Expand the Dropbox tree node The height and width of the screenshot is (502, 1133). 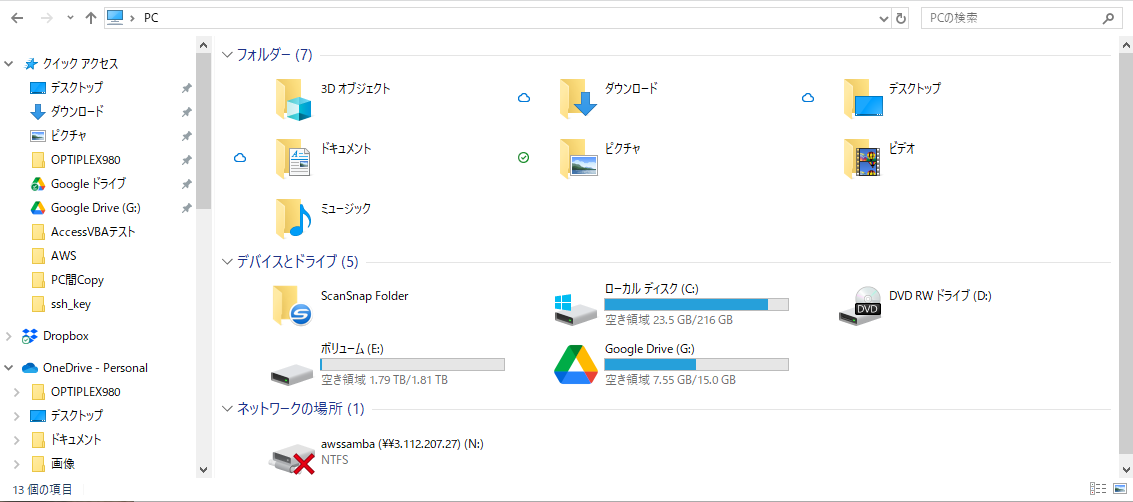click(x=10, y=336)
